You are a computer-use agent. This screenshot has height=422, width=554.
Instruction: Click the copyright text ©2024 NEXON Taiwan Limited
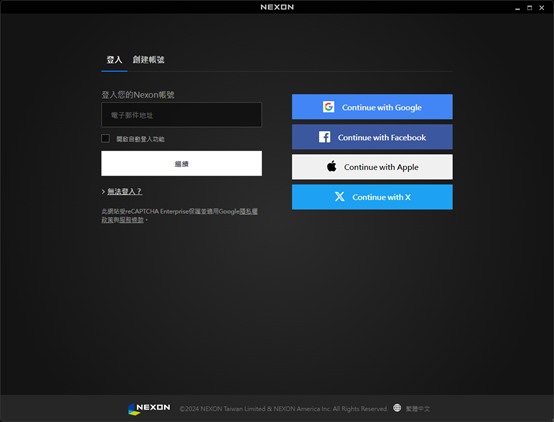pyautogui.click(x=283, y=409)
